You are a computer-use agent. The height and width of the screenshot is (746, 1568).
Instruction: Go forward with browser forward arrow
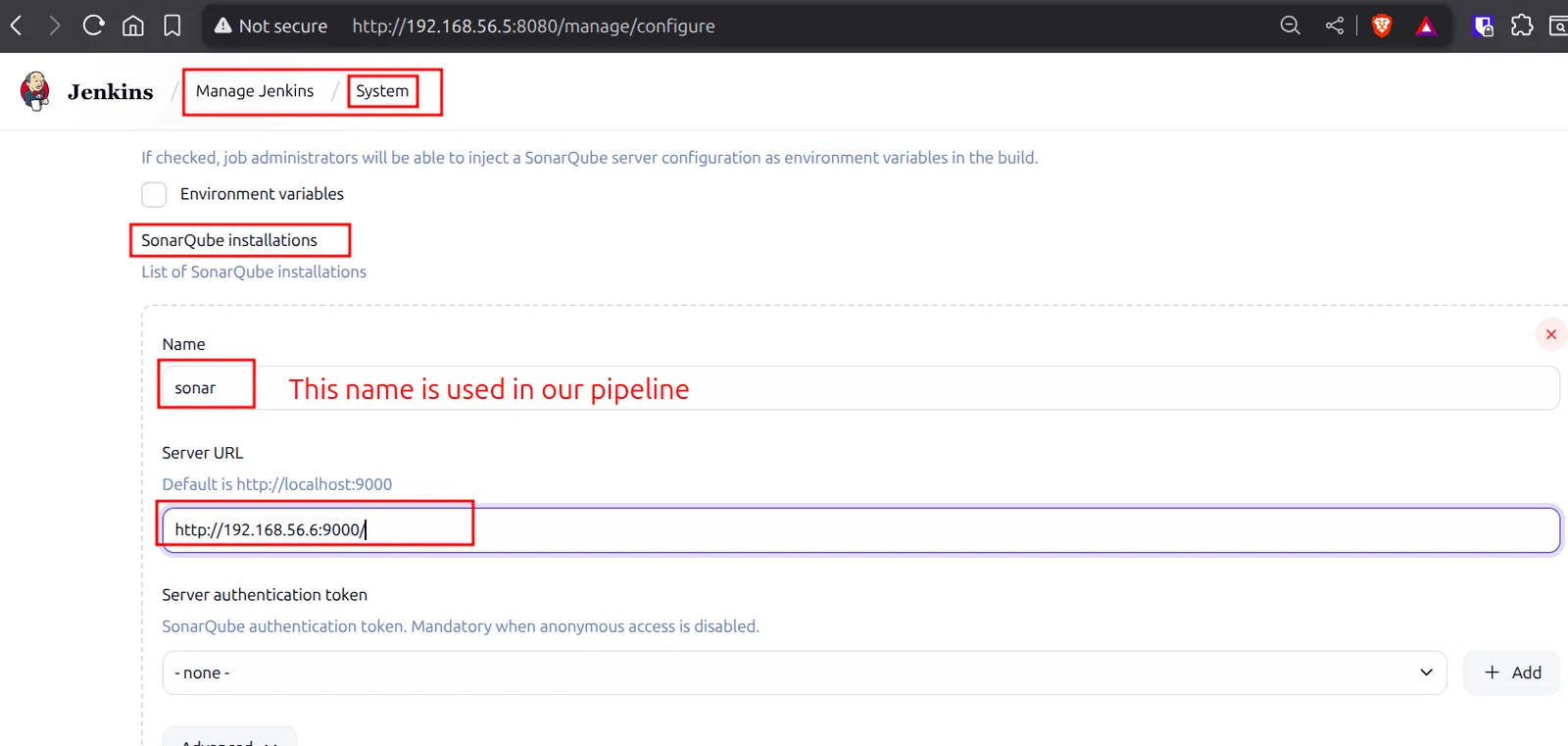[54, 25]
